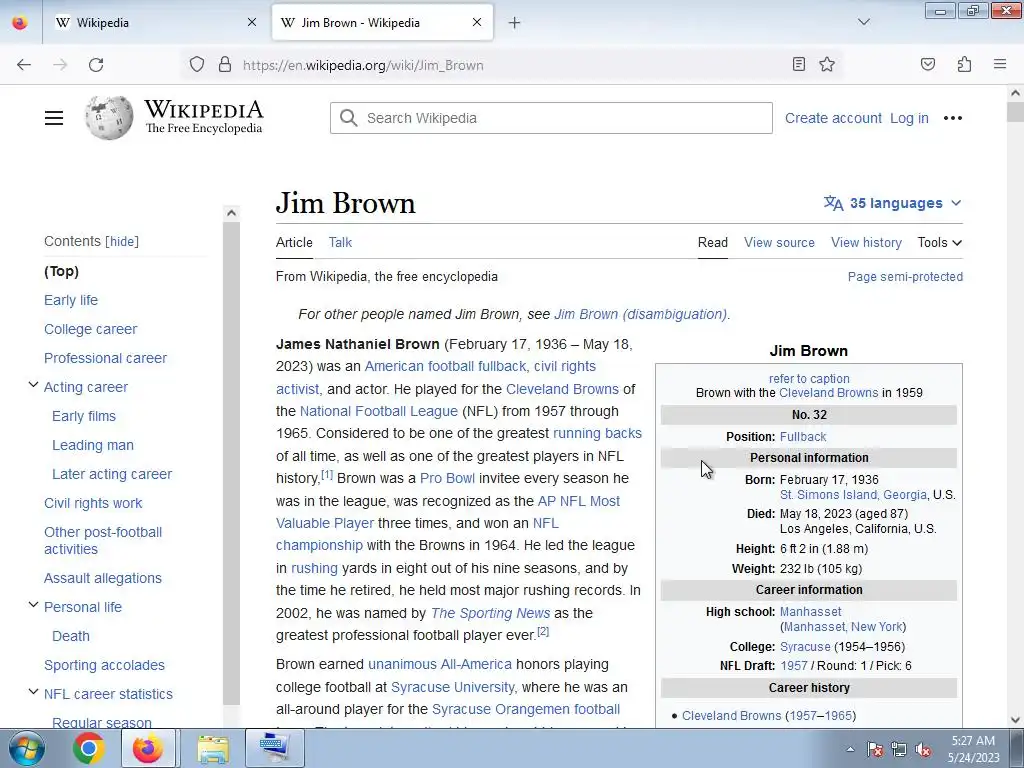Reload the current page
The image size is (1024, 768).
(96, 65)
